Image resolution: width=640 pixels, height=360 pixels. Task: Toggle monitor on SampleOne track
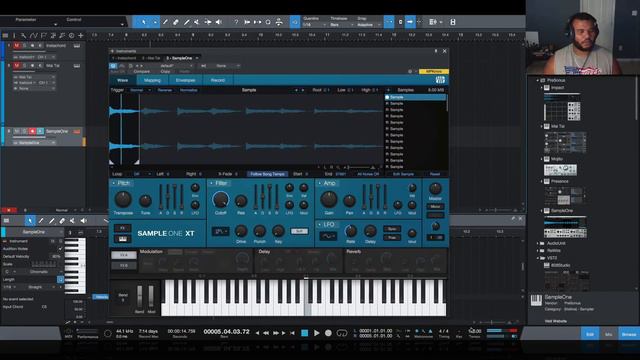tap(40, 131)
